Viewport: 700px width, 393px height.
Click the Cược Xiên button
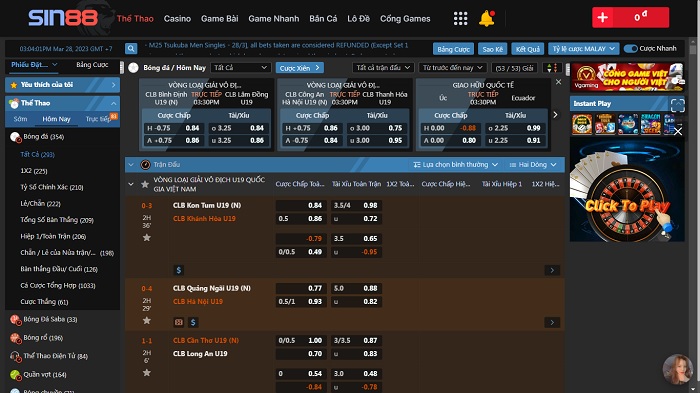pyautogui.click(x=300, y=68)
